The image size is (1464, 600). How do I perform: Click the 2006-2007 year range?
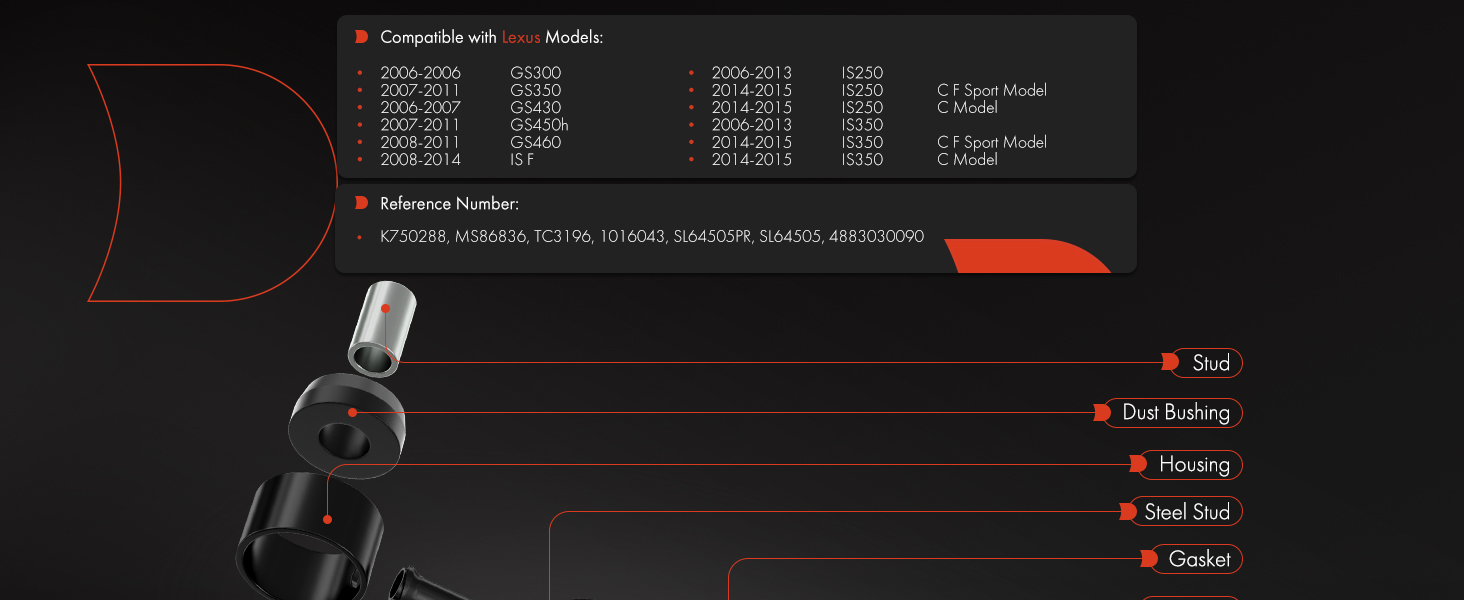pyautogui.click(x=420, y=107)
